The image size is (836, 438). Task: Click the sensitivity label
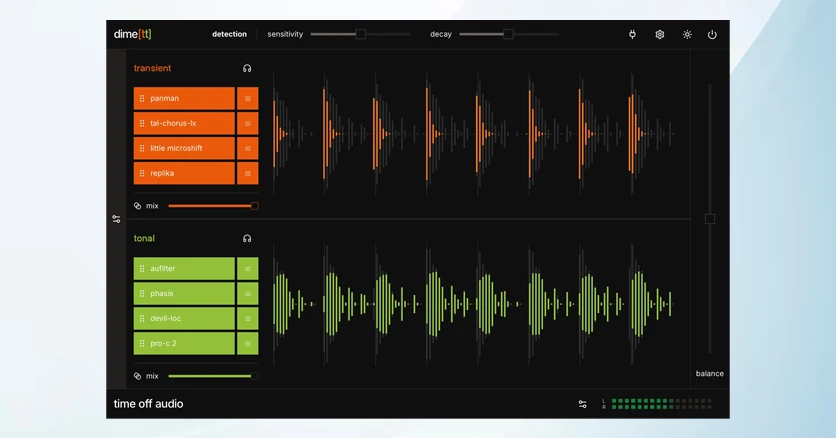click(x=285, y=34)
